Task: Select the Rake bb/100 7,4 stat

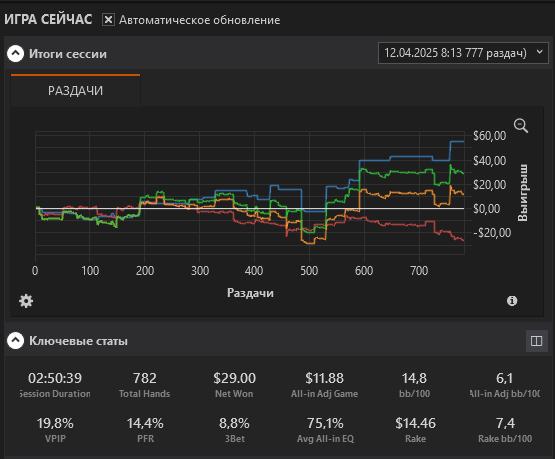Action: coord(505,429)
